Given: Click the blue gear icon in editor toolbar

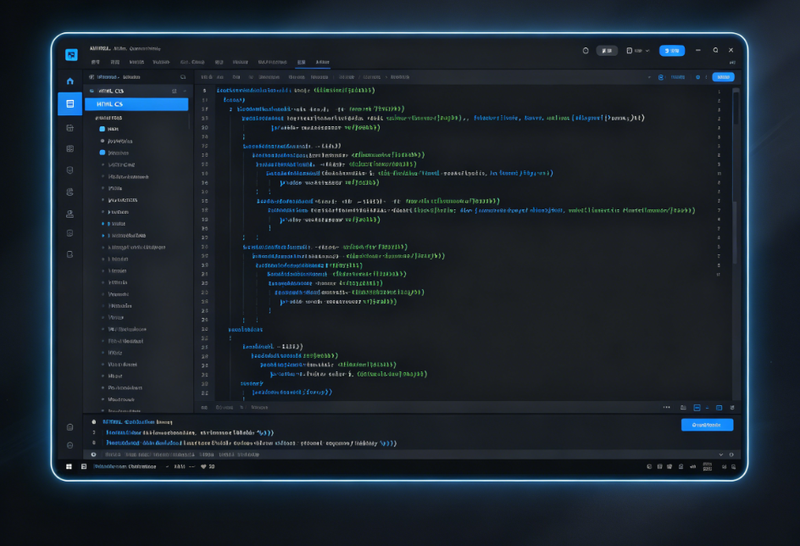Looking at the screenshot, I should (698, 77).
